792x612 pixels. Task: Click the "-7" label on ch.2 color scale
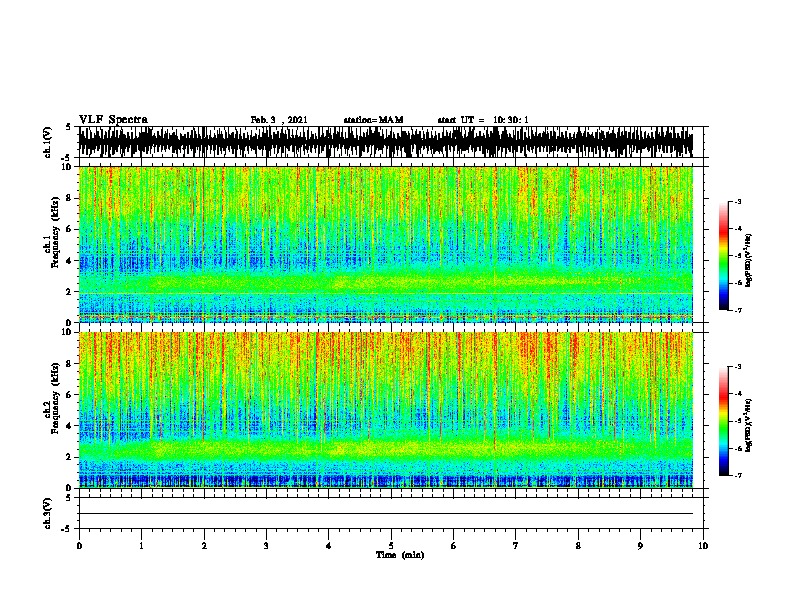(x=737, y=475)
